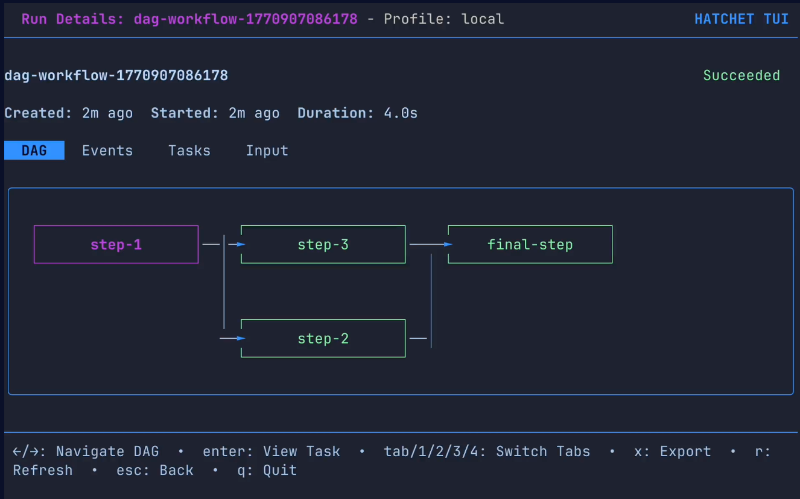
Task: Open the Input tab
Action: 267,151
